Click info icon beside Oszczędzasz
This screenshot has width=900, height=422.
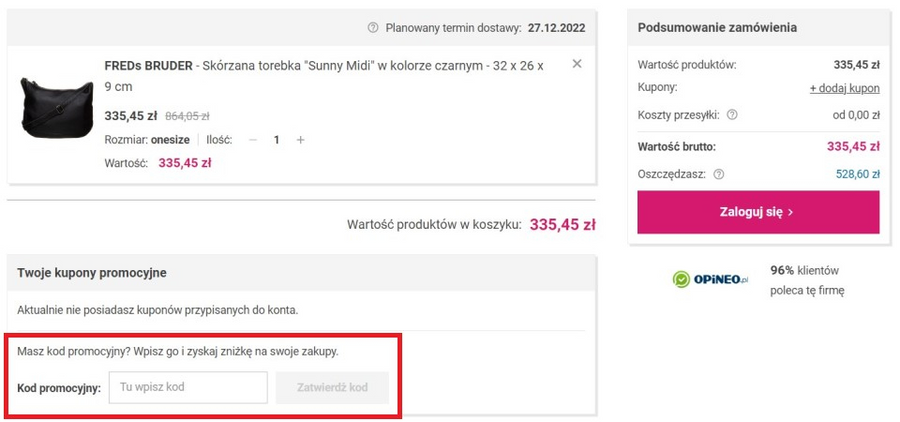coord(718,174)
